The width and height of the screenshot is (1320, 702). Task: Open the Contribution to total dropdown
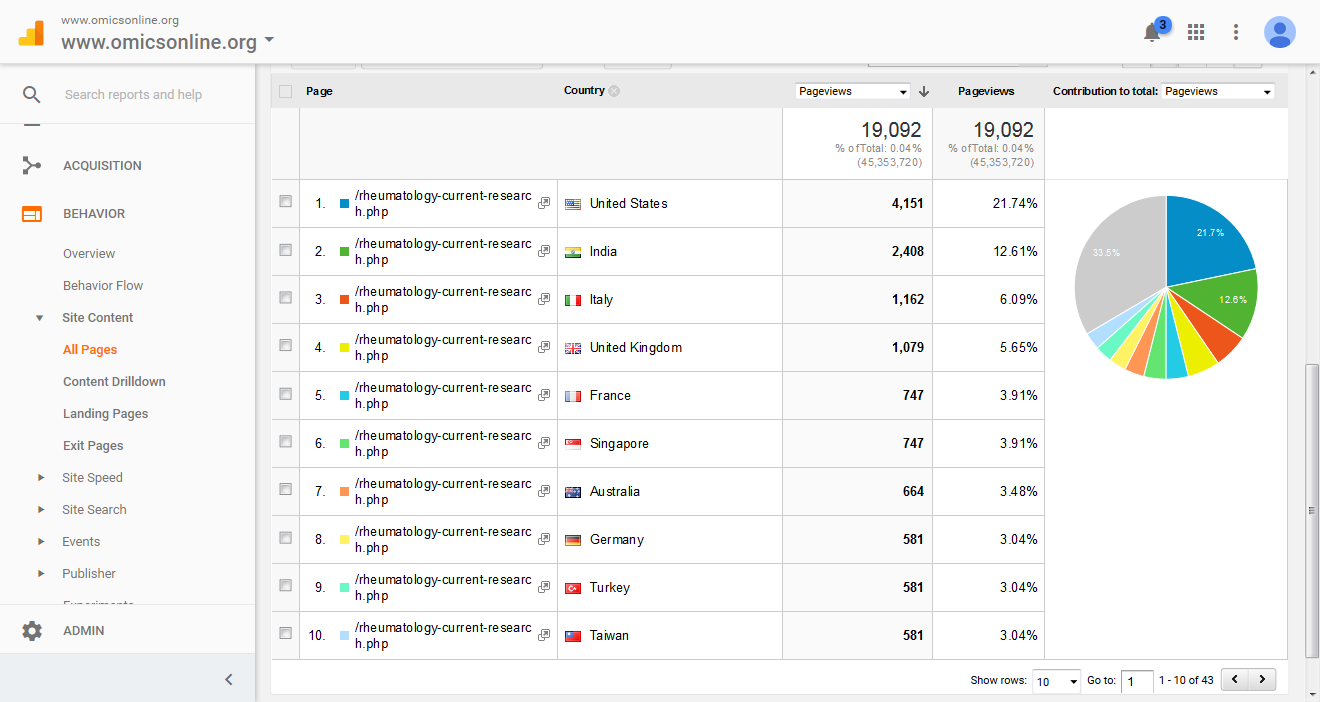click(1218, 91)
